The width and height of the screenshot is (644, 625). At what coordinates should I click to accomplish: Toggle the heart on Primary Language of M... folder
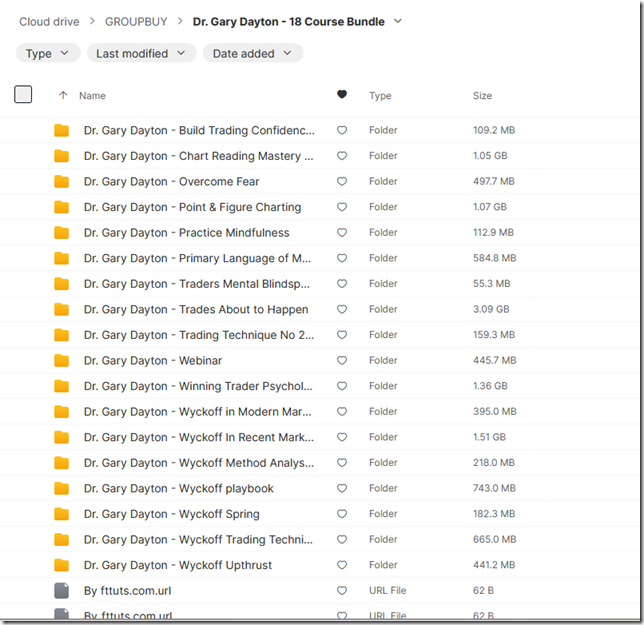pos(342,258)
